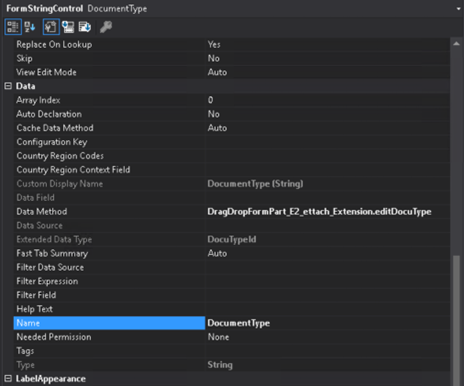The height and width of the screenshot is (386, 464).
Task: Select the Replace On Lookup property
Action: (54, 44)
